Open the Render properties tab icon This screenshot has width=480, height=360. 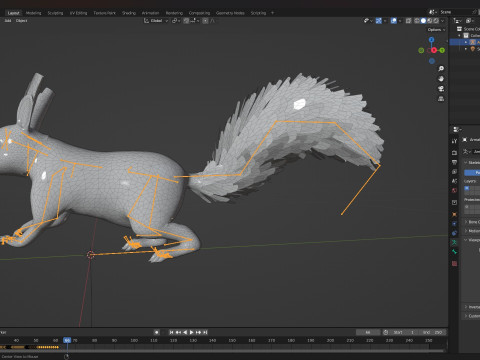click(x=454, y=153)
